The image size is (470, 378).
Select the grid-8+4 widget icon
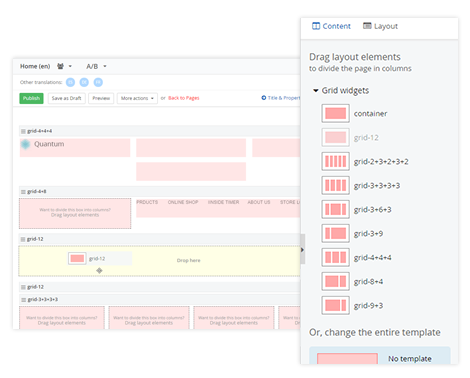335,282
